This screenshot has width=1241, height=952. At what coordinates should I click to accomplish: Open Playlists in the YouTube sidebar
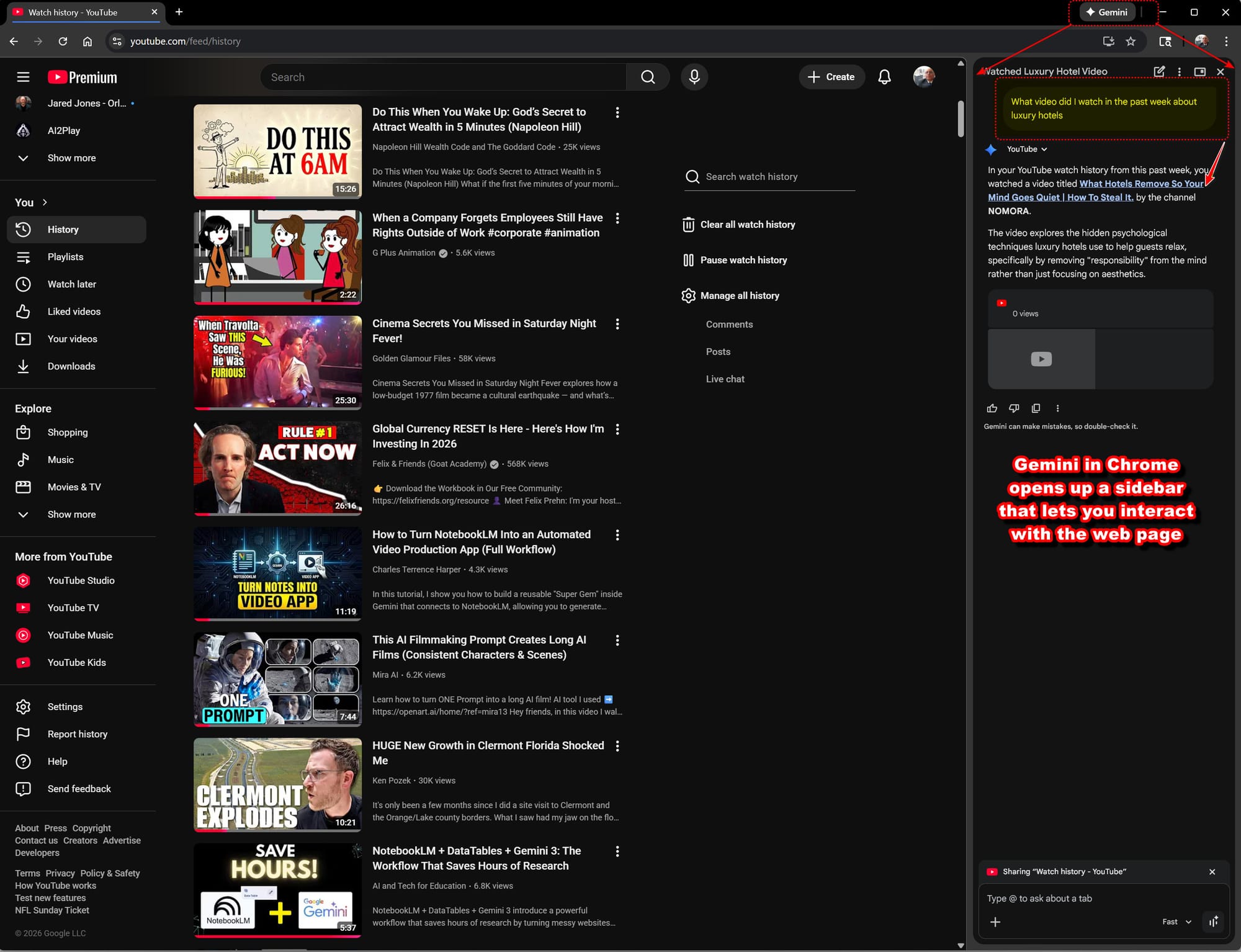coord(65,257)
